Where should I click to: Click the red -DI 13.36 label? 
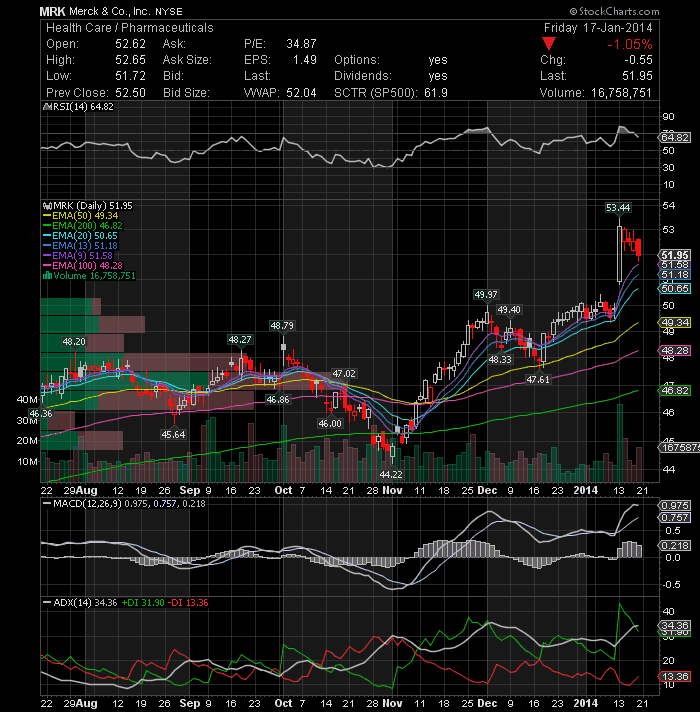pos(188,603)
